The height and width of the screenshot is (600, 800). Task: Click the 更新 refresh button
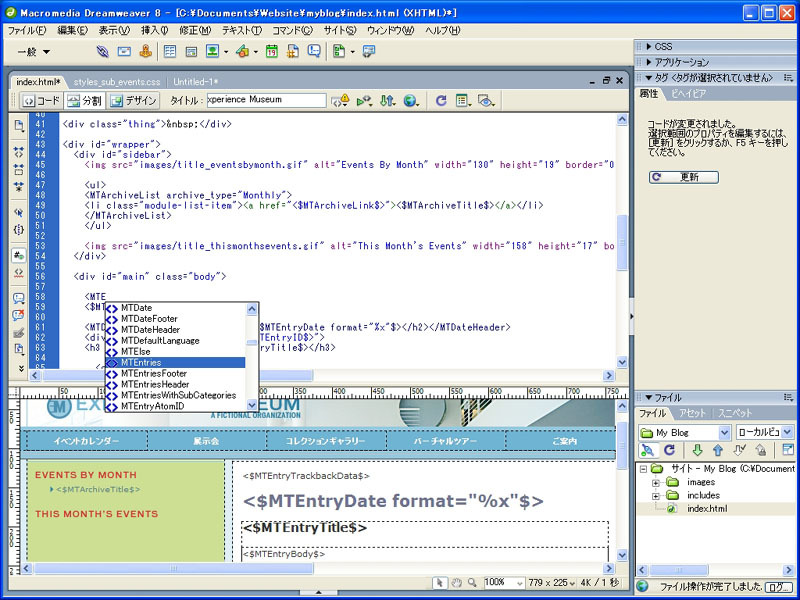tap(684, 177)
